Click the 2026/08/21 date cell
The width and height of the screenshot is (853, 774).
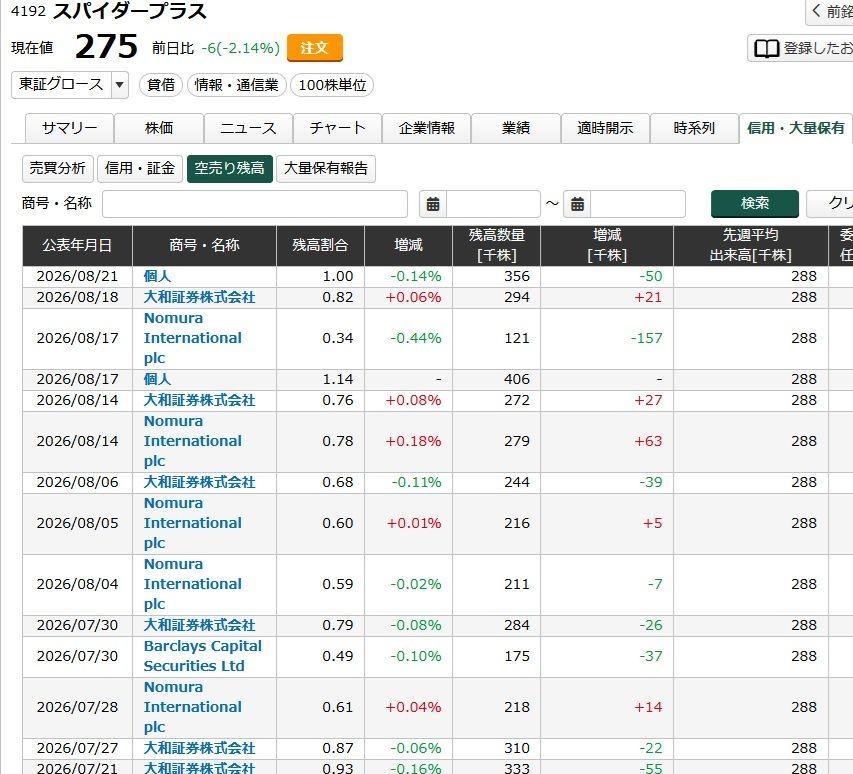pos(77,276)
